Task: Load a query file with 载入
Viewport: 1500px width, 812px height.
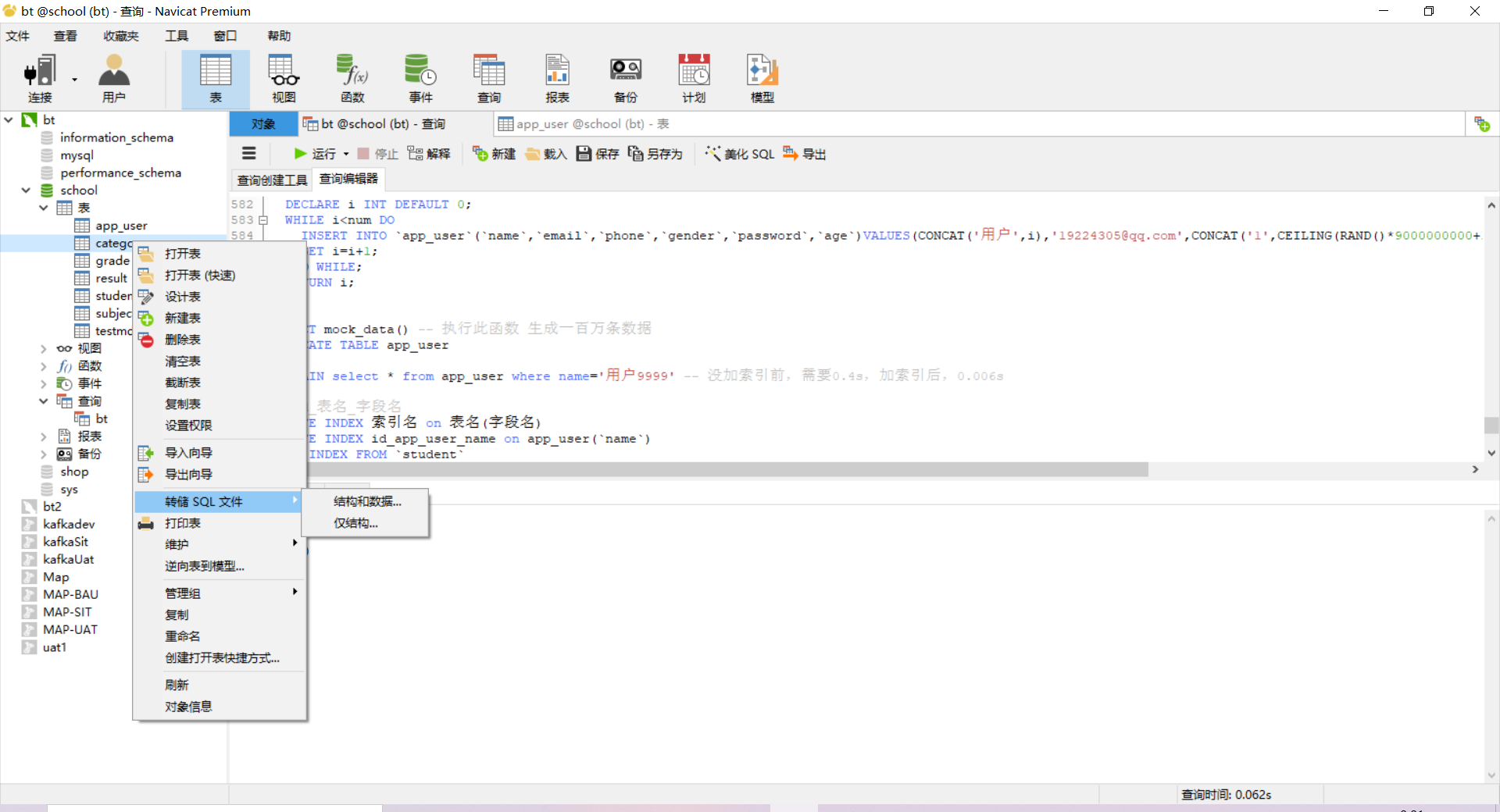Action: pyautogui.click(x=546, y=154)
